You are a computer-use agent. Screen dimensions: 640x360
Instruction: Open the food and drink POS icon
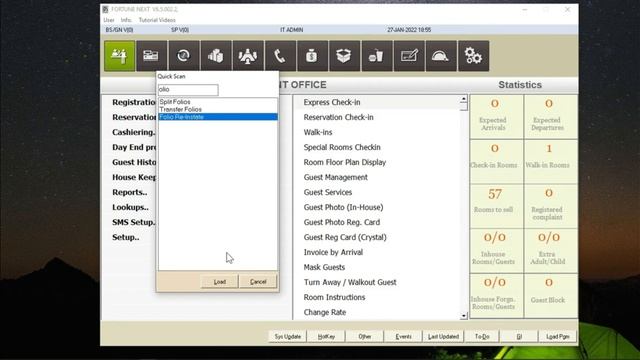click(x=377, y=56)
